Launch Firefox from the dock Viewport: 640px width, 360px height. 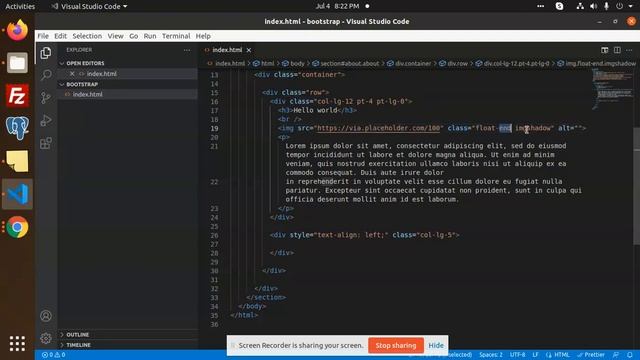17,30
